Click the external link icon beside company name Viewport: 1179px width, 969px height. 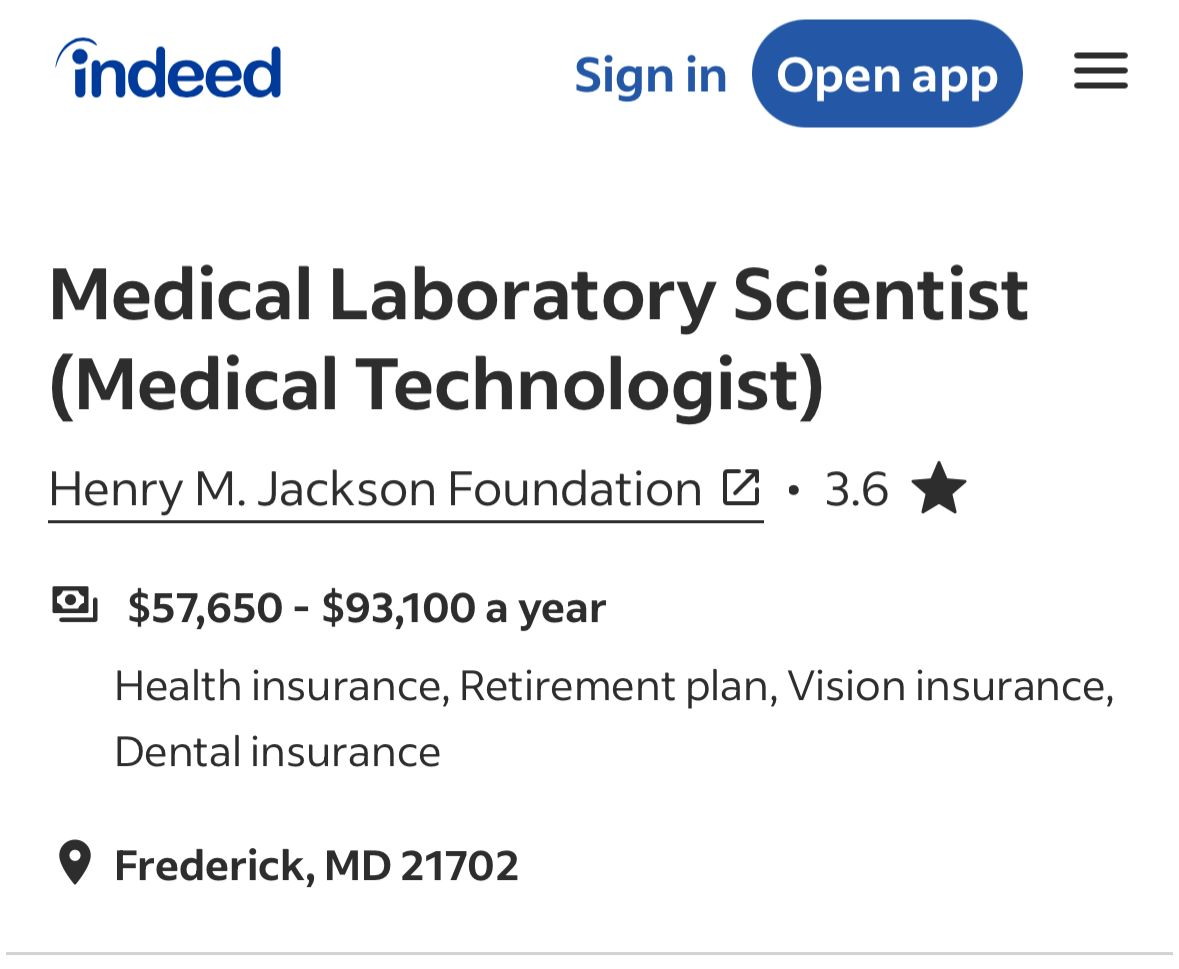741,488
